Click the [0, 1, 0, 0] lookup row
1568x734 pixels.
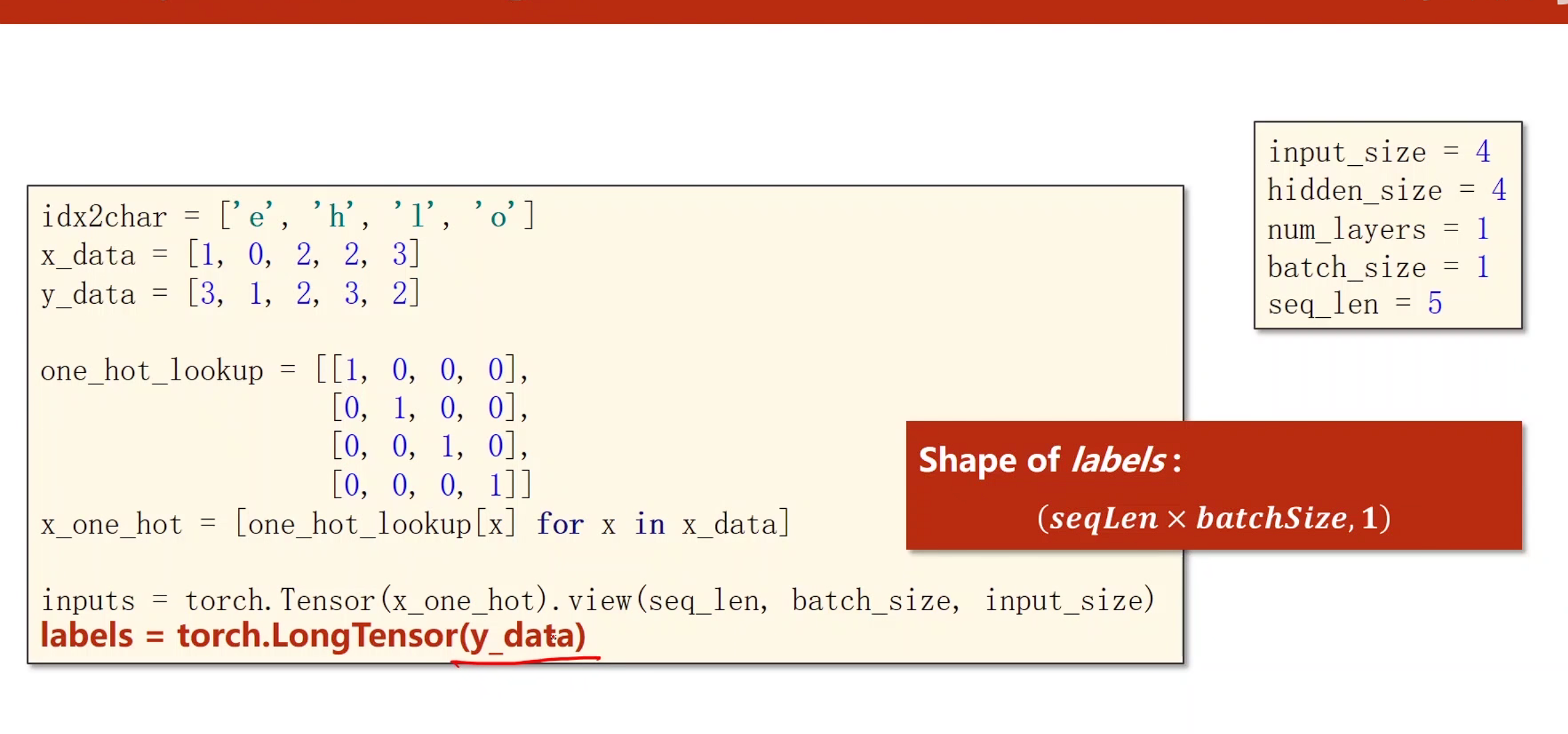pos(430,407)
